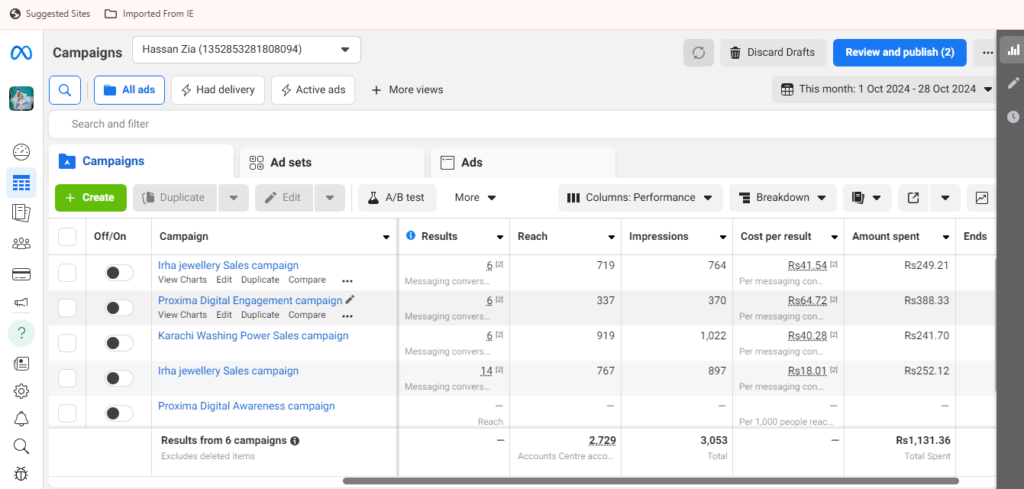Switch to the Ads tab
This screenshot has width=1024, height=489.
(471, 162)
